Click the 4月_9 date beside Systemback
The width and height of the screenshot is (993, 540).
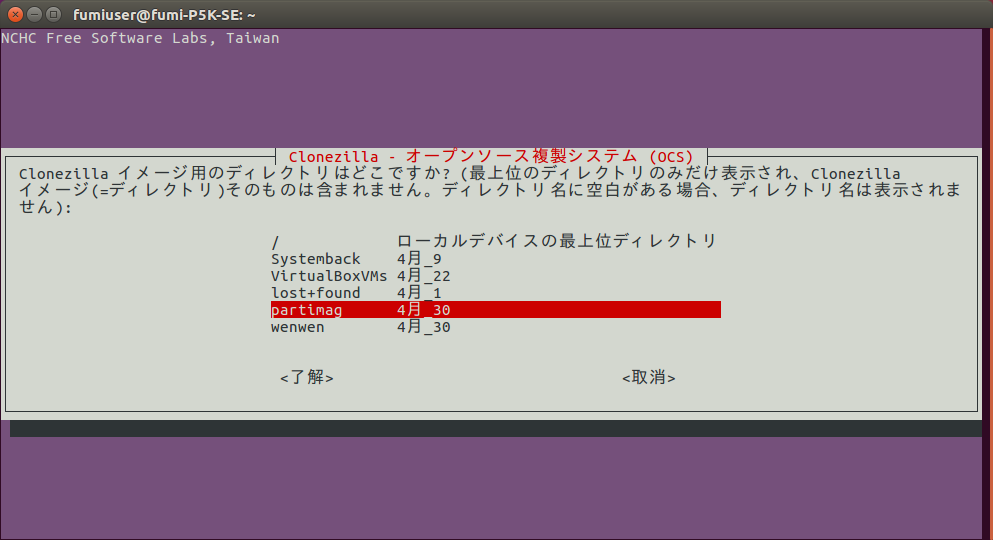click(x=419, y=259)
